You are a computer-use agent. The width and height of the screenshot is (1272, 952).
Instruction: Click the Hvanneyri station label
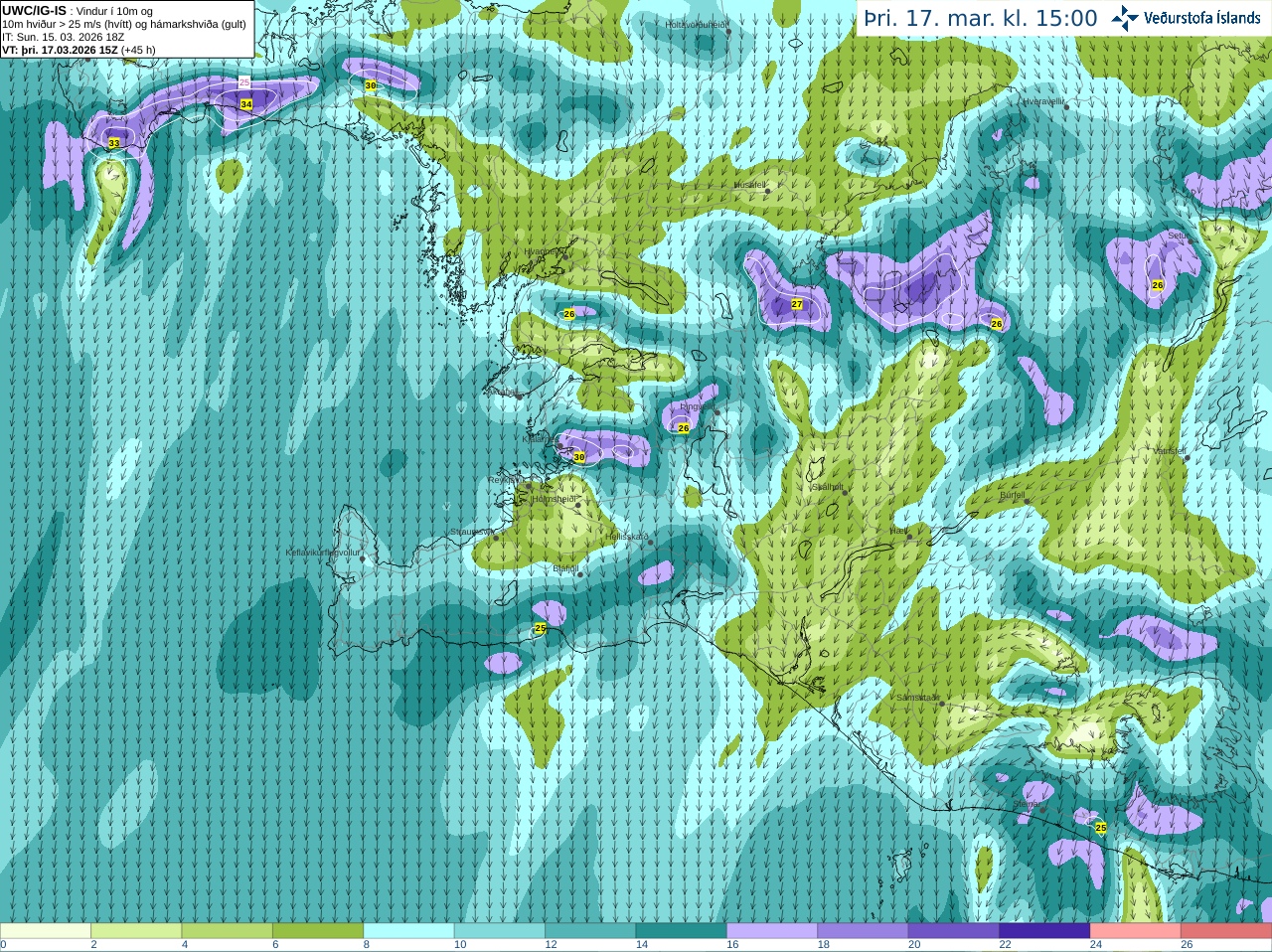coord(544,251)
